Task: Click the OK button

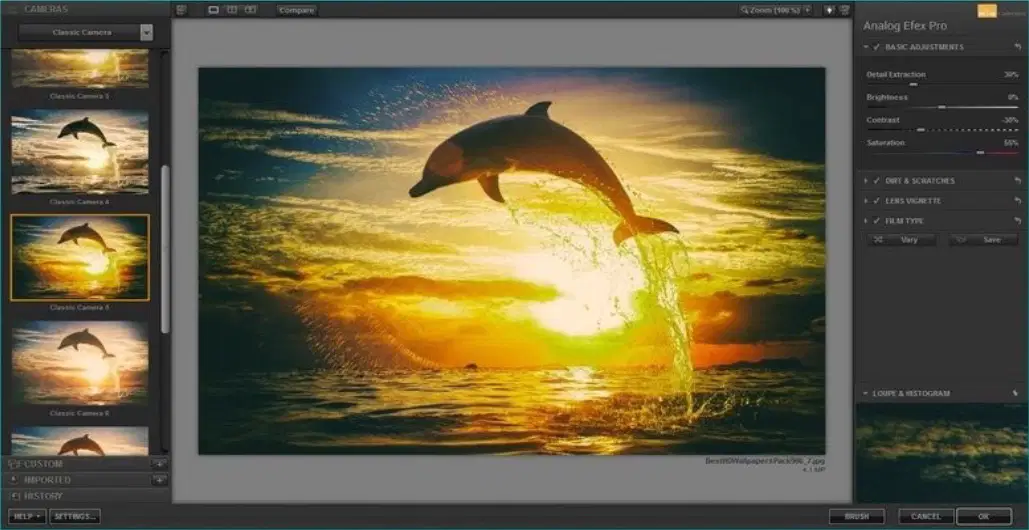Action: point(984,517)
